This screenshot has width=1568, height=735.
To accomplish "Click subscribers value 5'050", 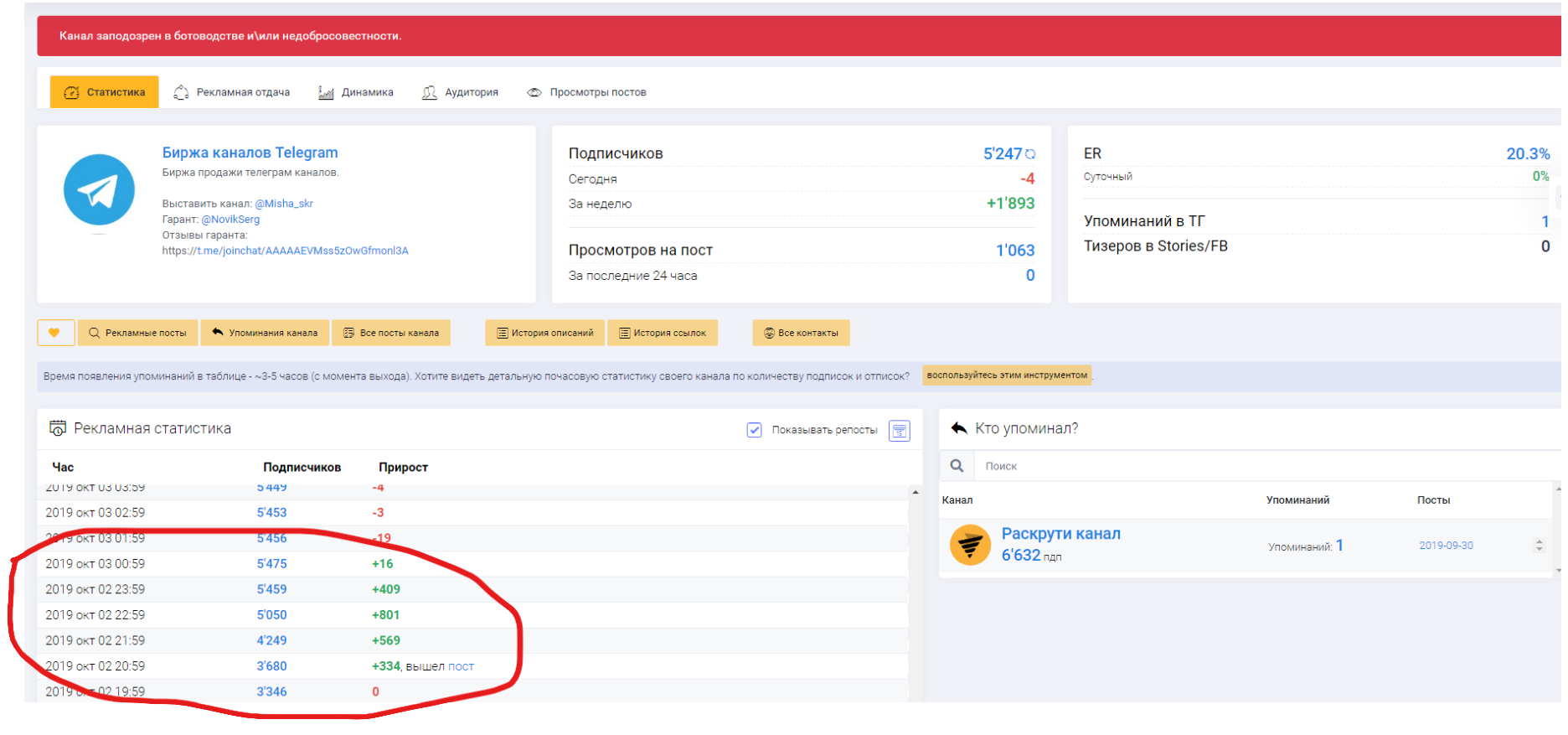I will [x=271, y=615].
